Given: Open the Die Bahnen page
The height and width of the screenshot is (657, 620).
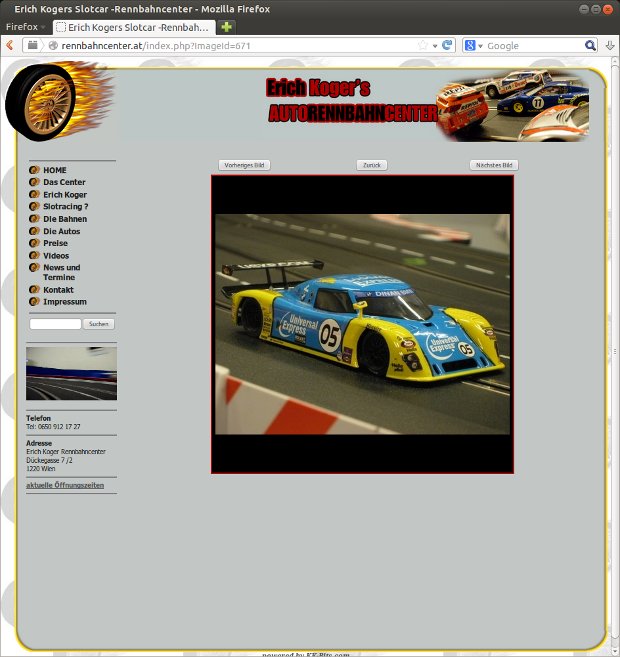Looking at the screenshot, I should tap(65, 219).
